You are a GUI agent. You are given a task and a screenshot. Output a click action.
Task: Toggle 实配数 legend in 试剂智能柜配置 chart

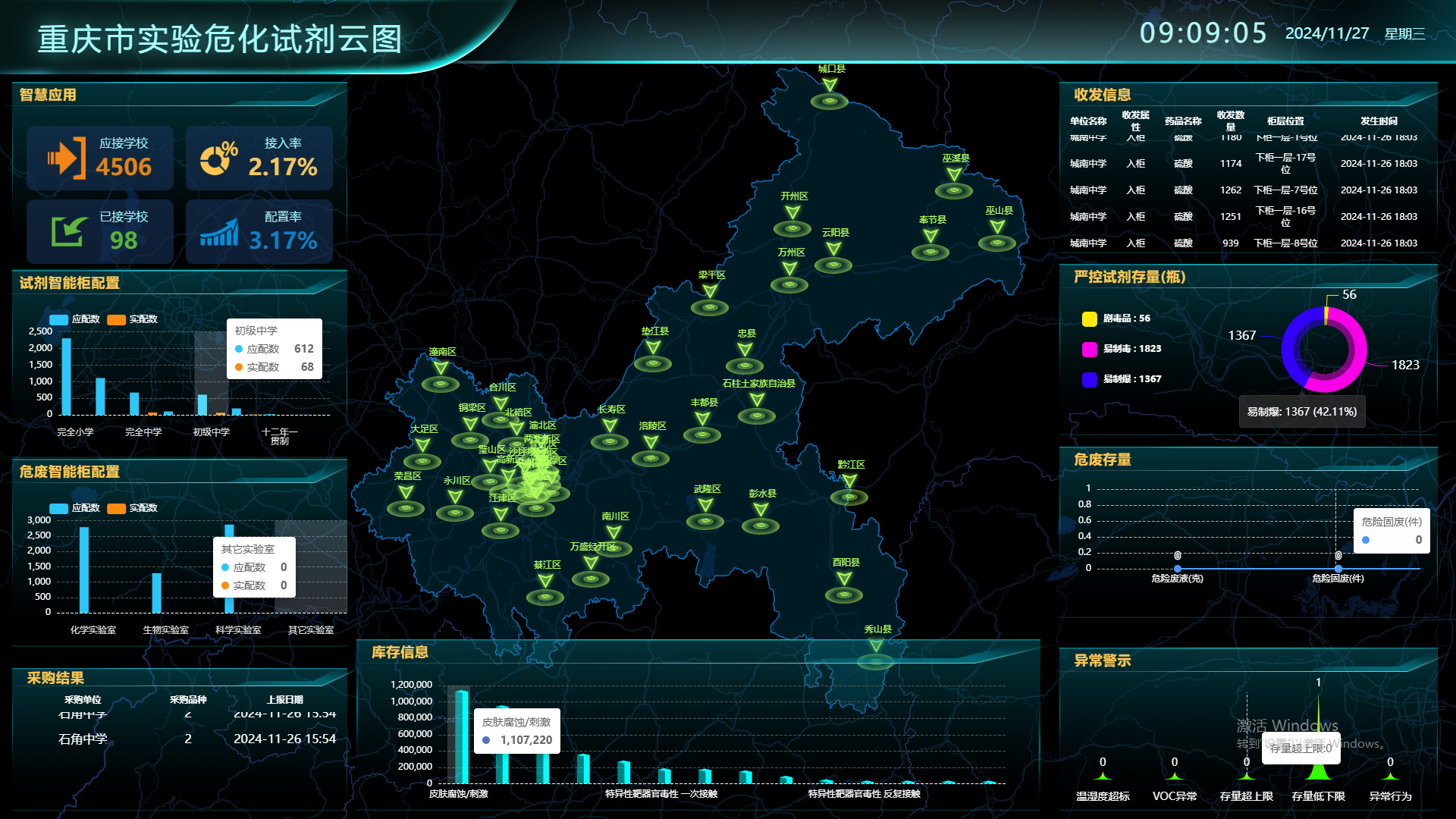(133, 319)
